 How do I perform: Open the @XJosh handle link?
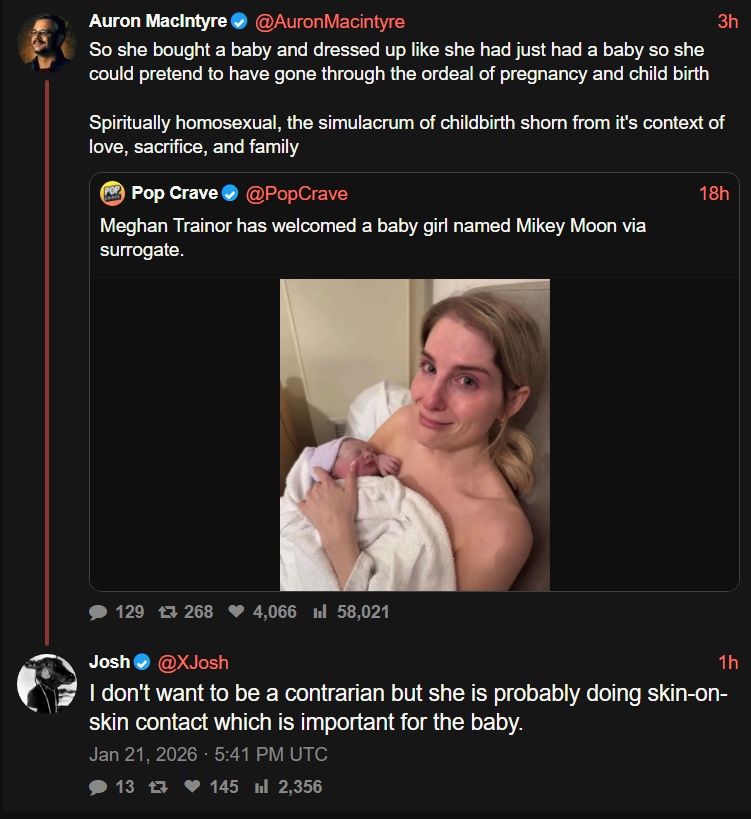(193, 662)
